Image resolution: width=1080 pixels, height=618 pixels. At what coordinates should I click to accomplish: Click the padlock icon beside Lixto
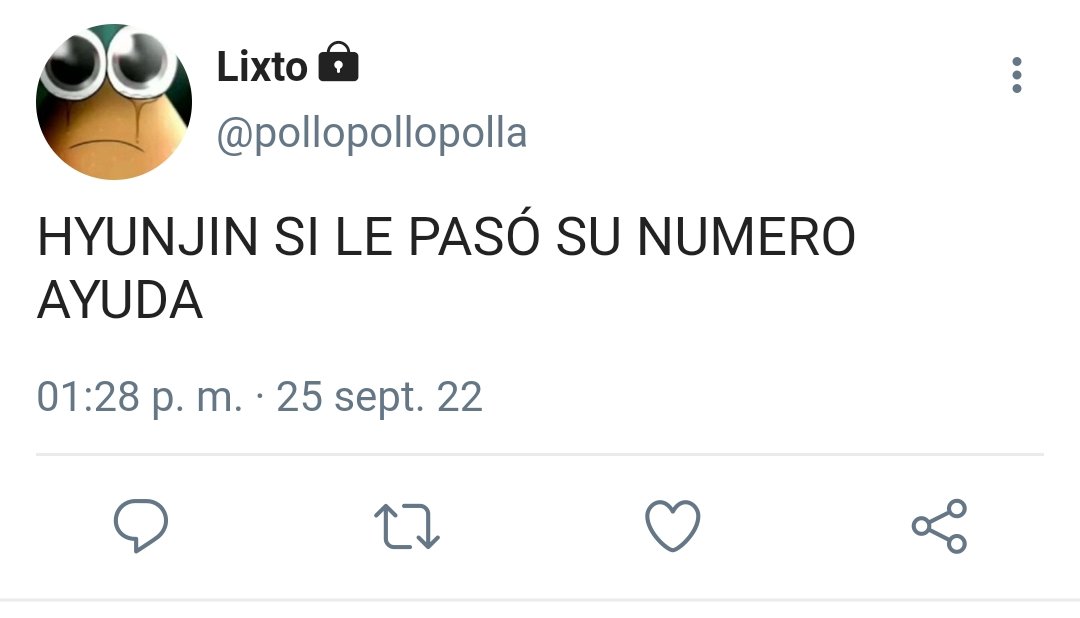(x=338, y=63)
